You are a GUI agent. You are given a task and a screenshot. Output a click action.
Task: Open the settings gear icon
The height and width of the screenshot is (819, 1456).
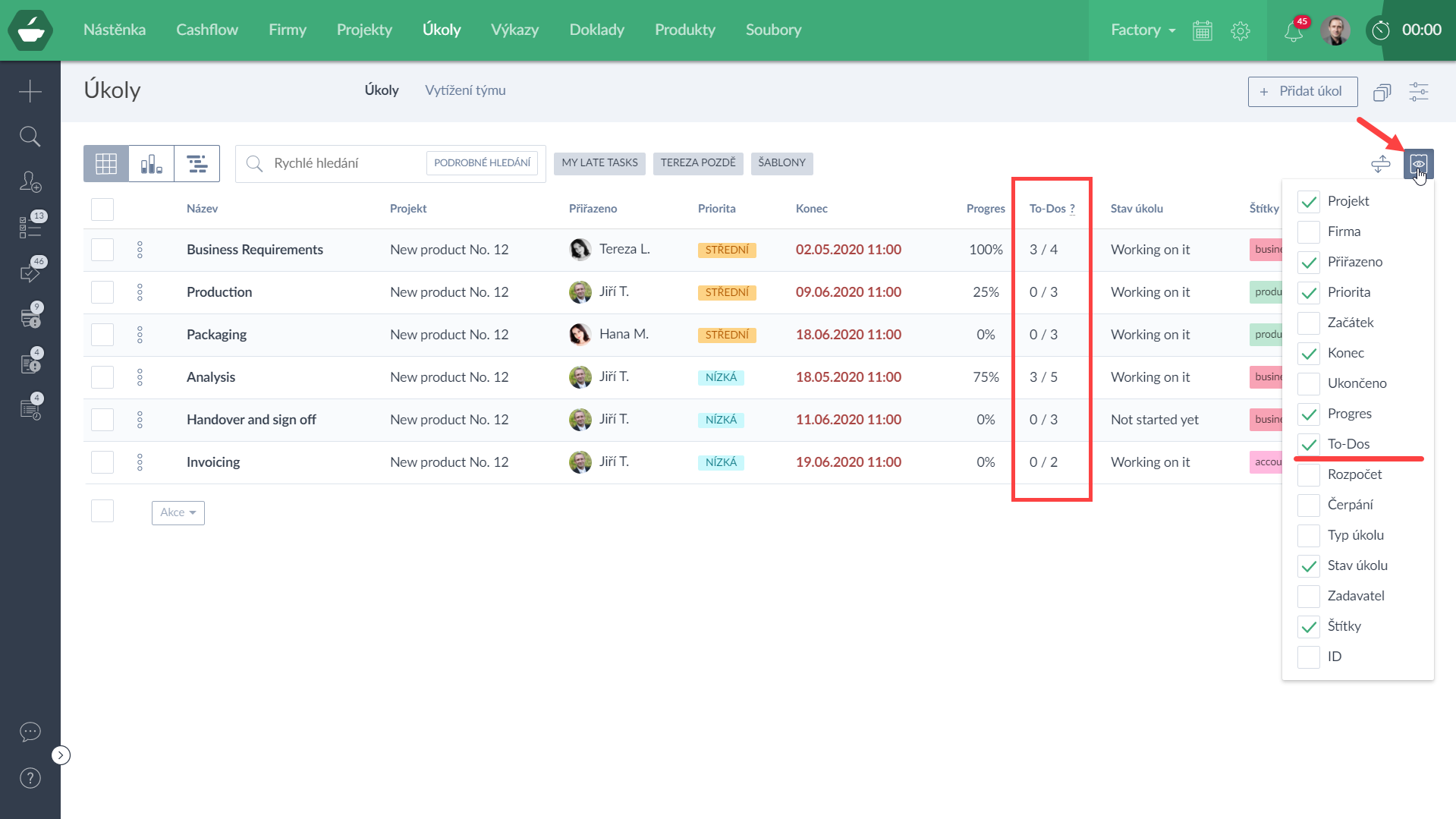pos(1241,31)
